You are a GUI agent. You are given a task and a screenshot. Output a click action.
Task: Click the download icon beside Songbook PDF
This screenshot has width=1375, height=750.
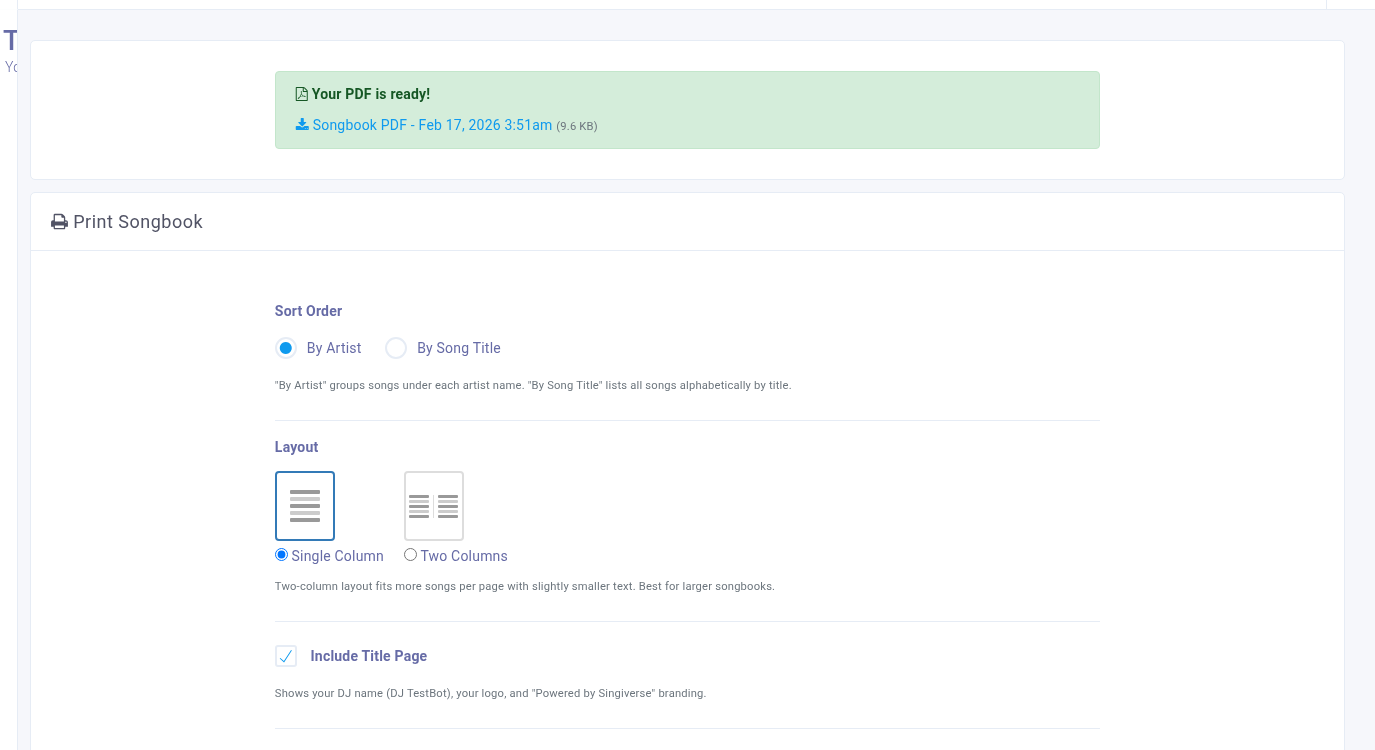tap(302, 125)
